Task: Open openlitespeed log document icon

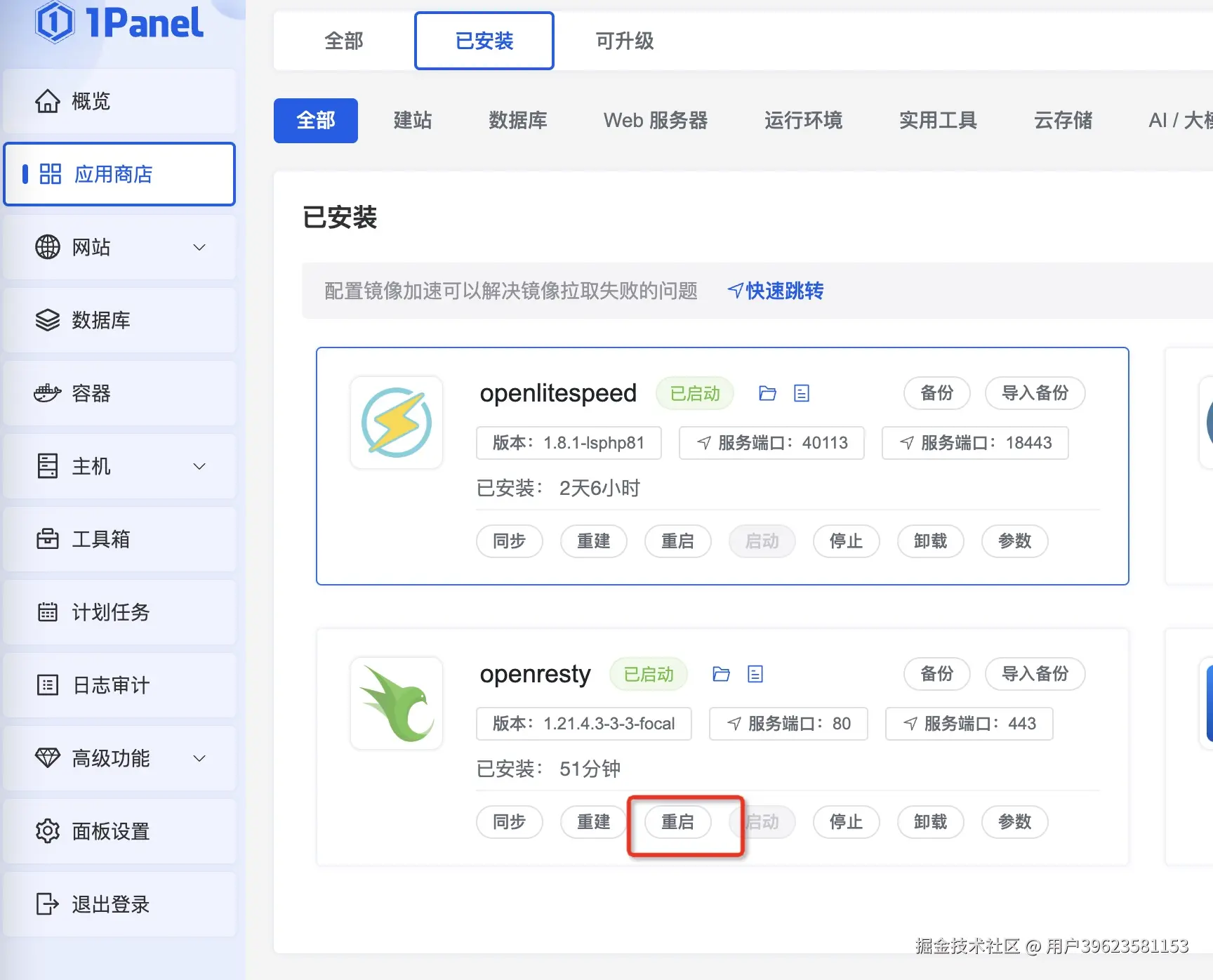Action: 802,393
